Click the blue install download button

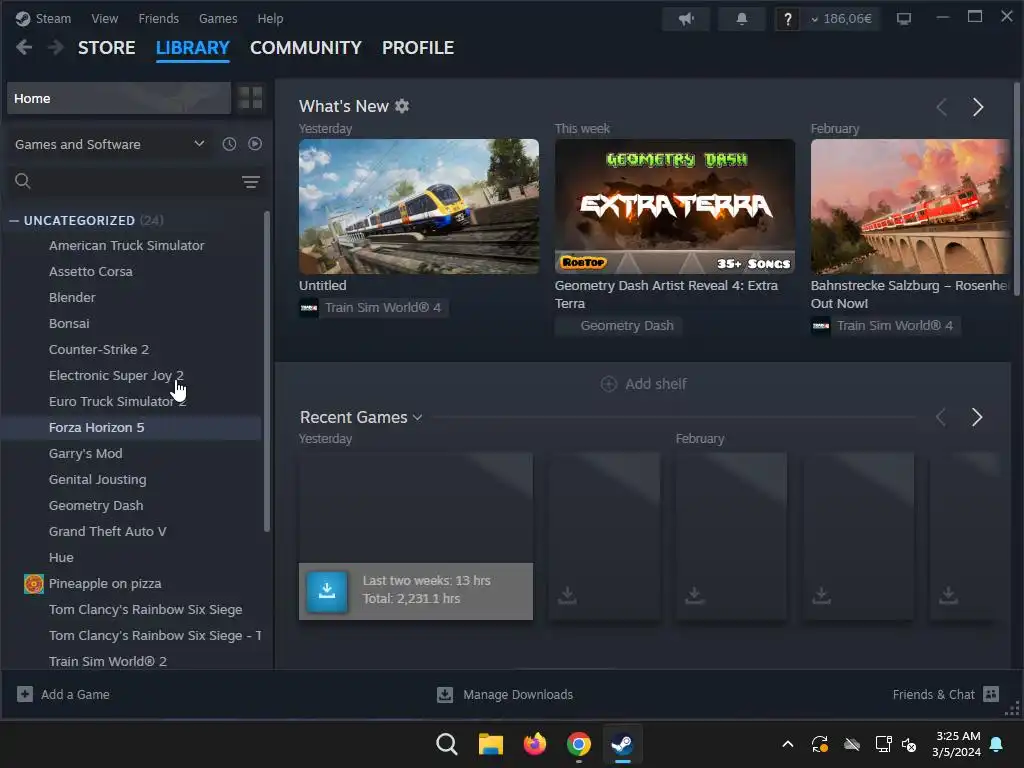tap(327, 592)
